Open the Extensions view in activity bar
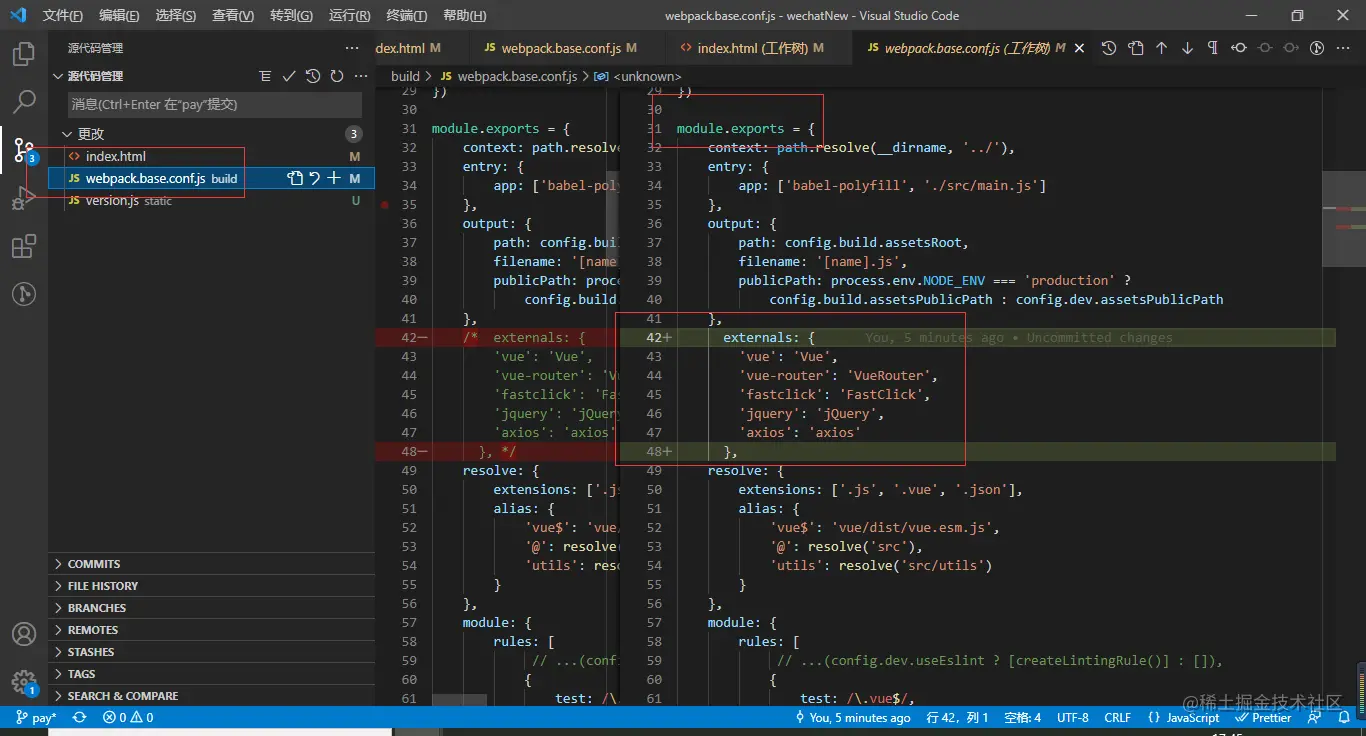The height and width of the screenshot is (736, 1366). pos(24,246)
